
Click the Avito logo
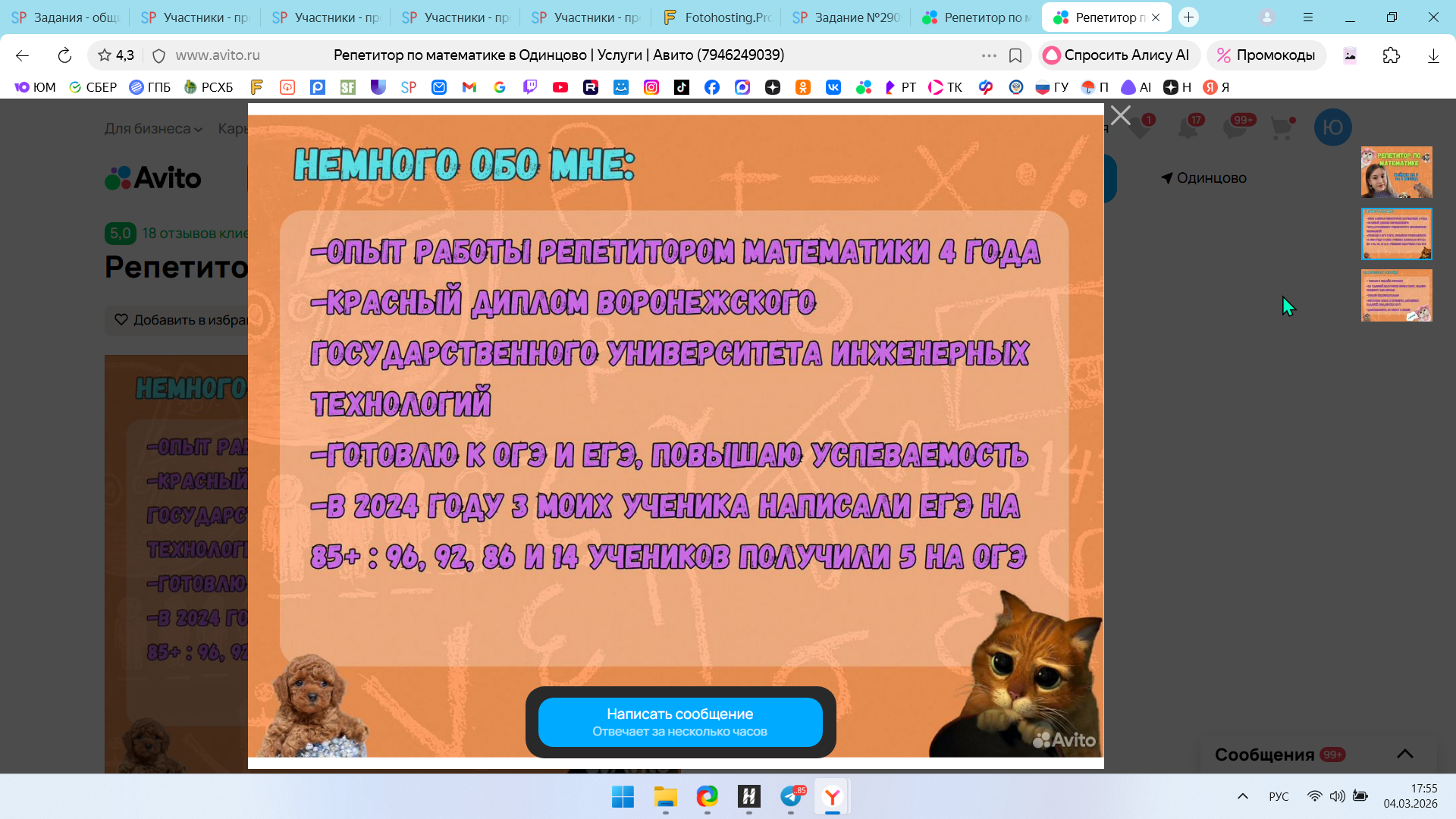click(153, 178)
